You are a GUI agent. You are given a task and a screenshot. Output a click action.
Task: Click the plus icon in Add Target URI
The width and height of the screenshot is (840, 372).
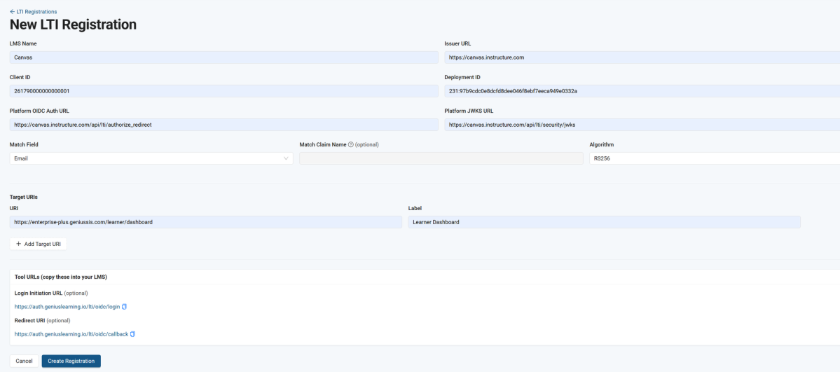19,244
